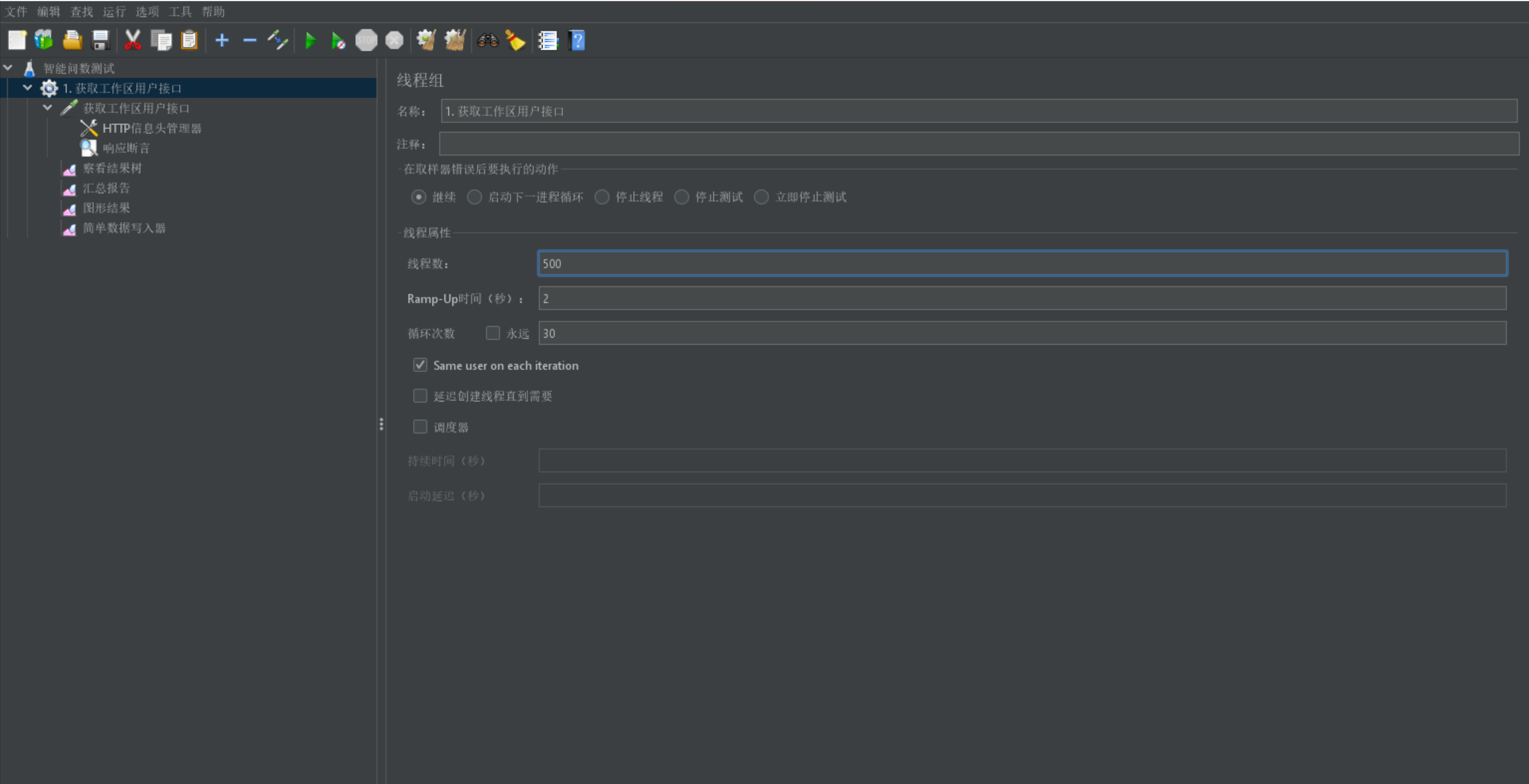The width and height of the screenshot is (1529, 784).
Task: Select the 启动下一进程循环 radio button
Action: (x=474, y=197)
